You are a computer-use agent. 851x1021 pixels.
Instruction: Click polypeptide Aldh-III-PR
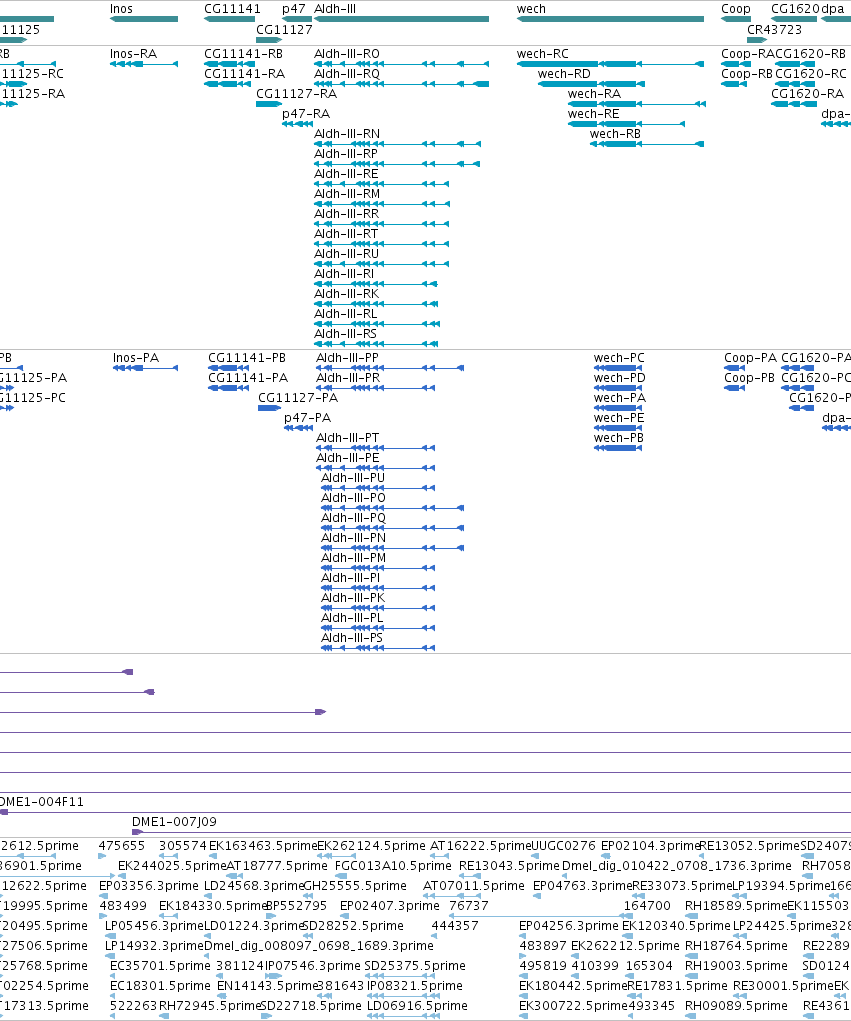click(348, 378)
